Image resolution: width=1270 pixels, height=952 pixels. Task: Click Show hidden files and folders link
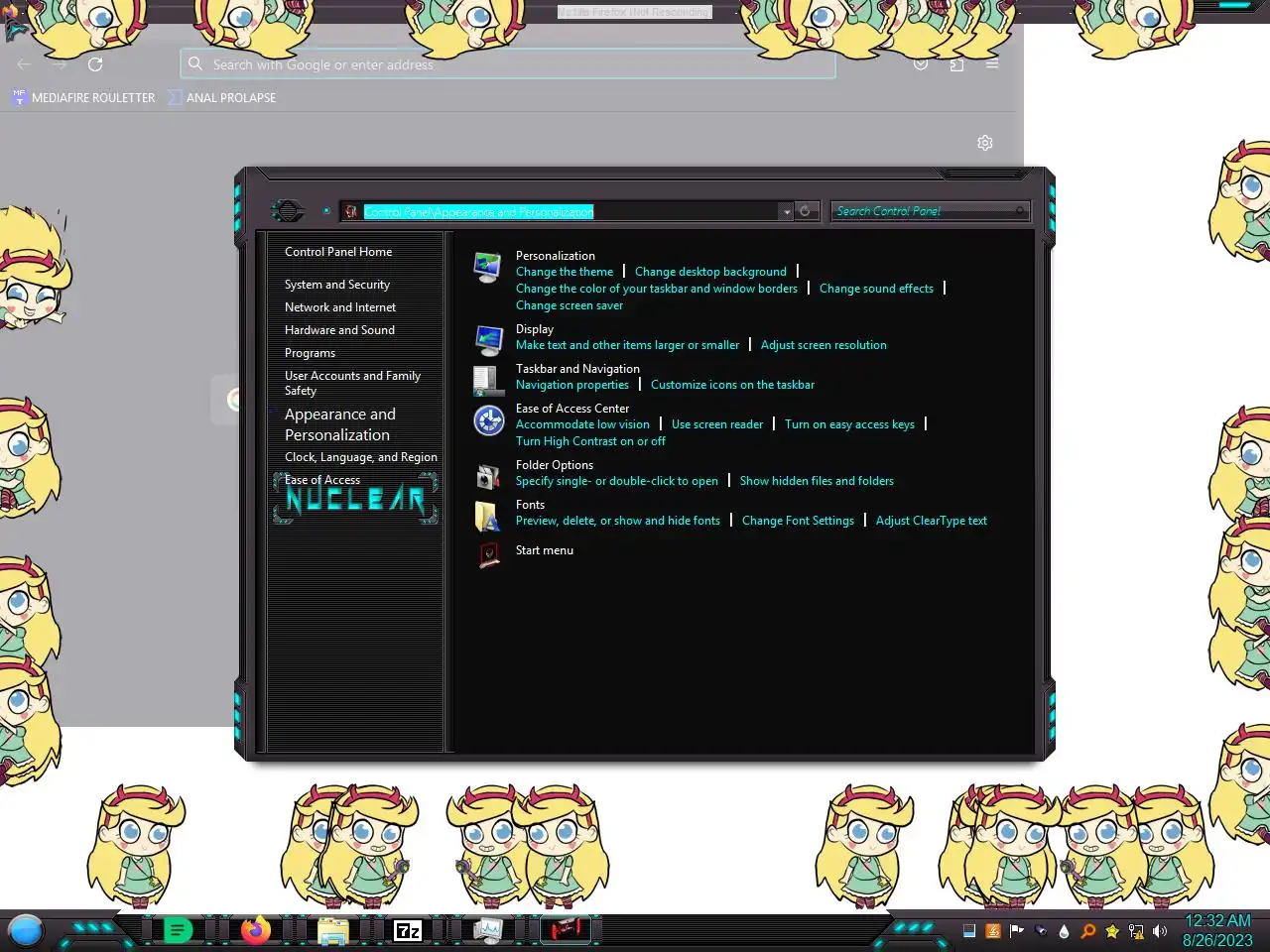pos(817,481)
